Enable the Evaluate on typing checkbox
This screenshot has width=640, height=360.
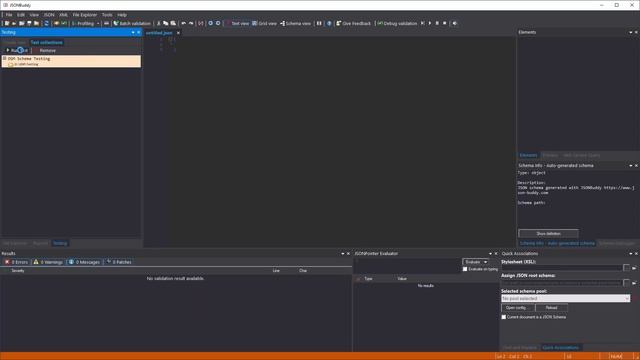pos(465,269)
